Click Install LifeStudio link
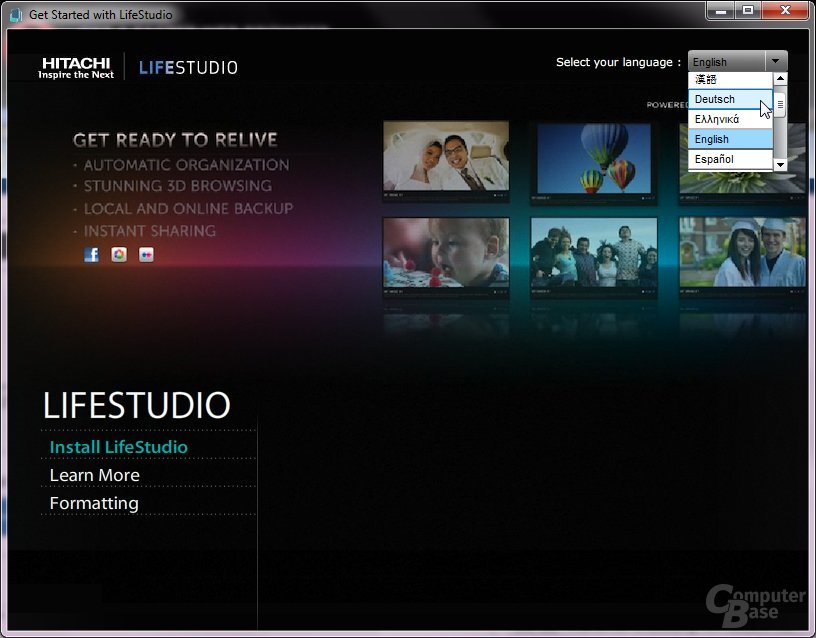This screenshot has height=638, width=816. pos(119,447)
